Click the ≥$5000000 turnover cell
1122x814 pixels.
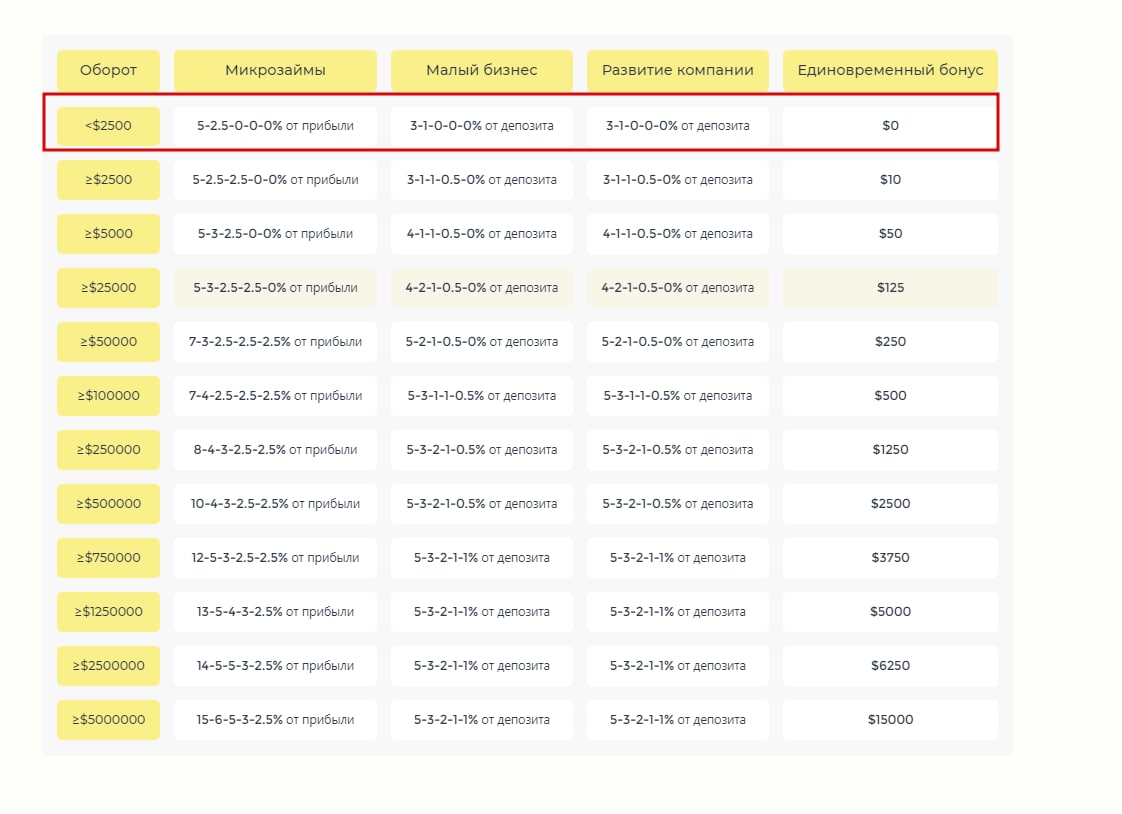pyautogui.click(x=108, y=720)
